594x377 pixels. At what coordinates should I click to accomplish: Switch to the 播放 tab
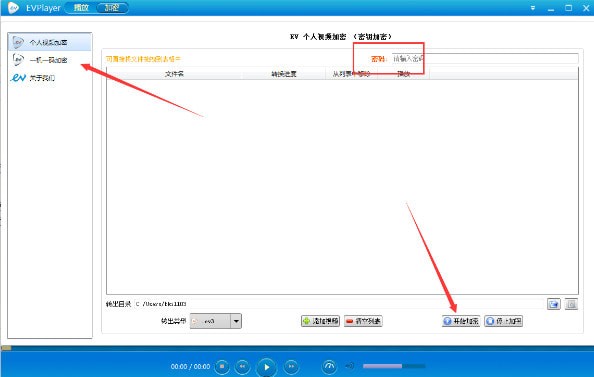81,8
